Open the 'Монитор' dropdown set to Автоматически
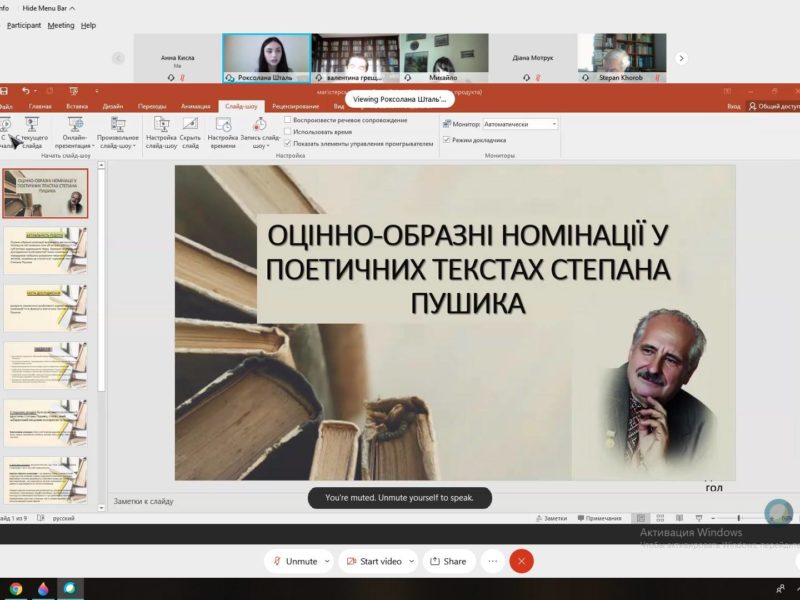The height and width of the screenshot is (600, 800). [x=520, y=124]
